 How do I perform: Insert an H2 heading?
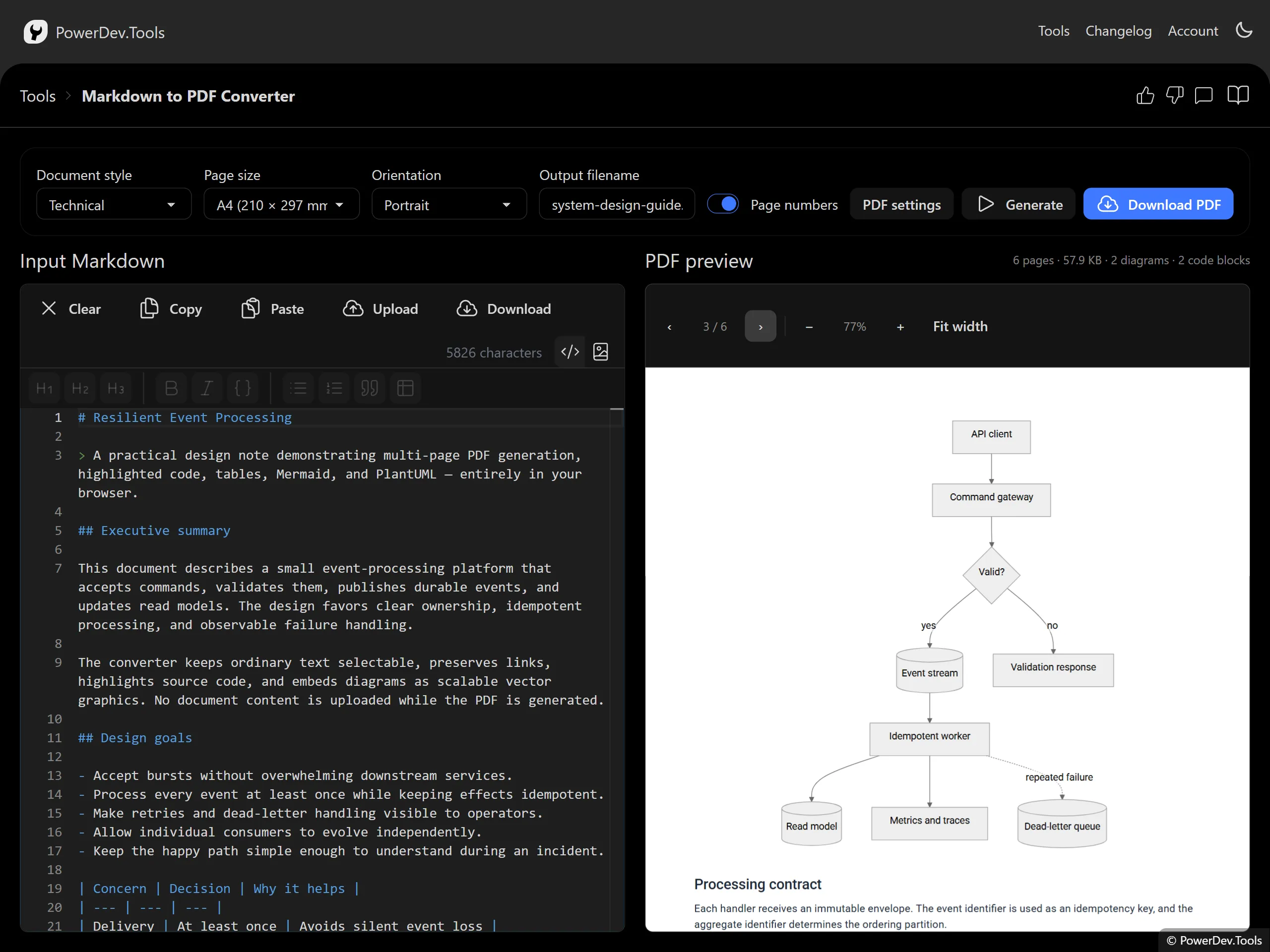pyautogui.click(x=80, y=389)
